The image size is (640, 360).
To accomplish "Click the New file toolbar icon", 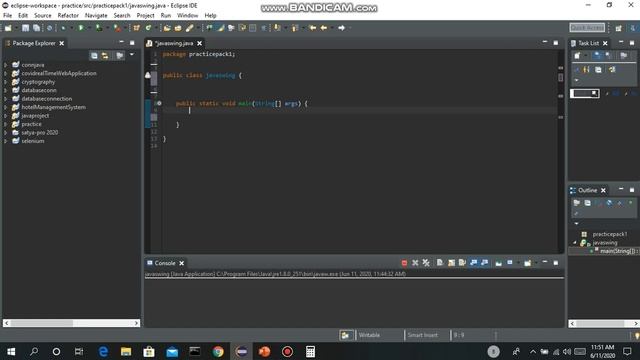I will [8, 28].
